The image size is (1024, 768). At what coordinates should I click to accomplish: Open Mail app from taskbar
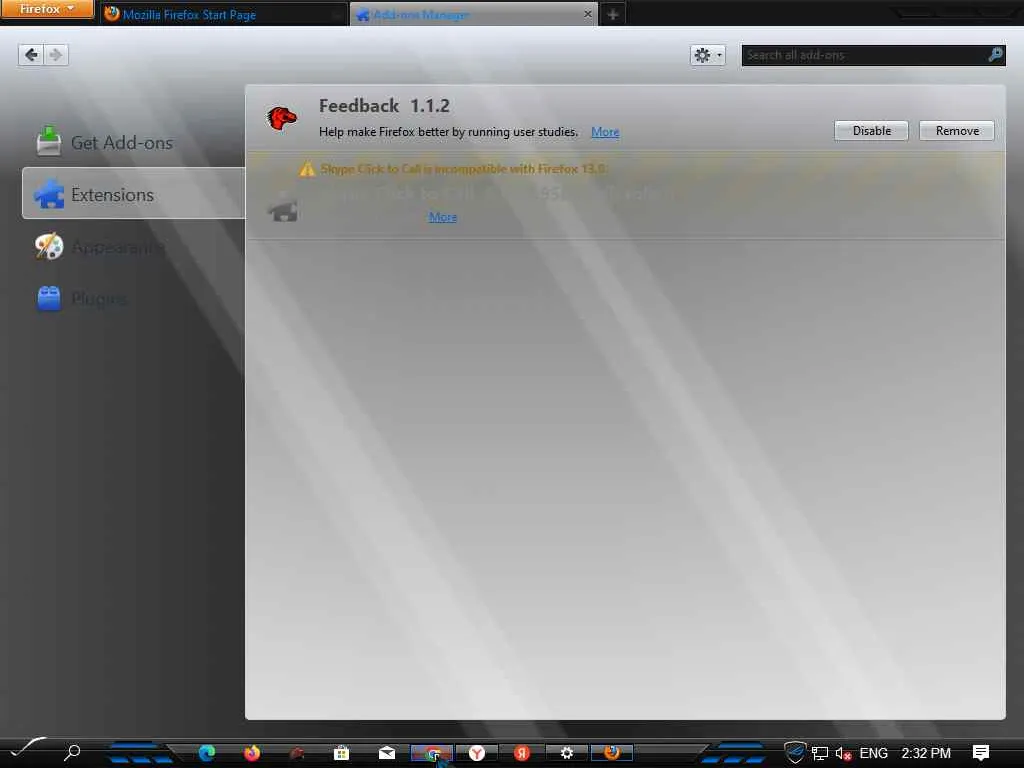(387, 753)
